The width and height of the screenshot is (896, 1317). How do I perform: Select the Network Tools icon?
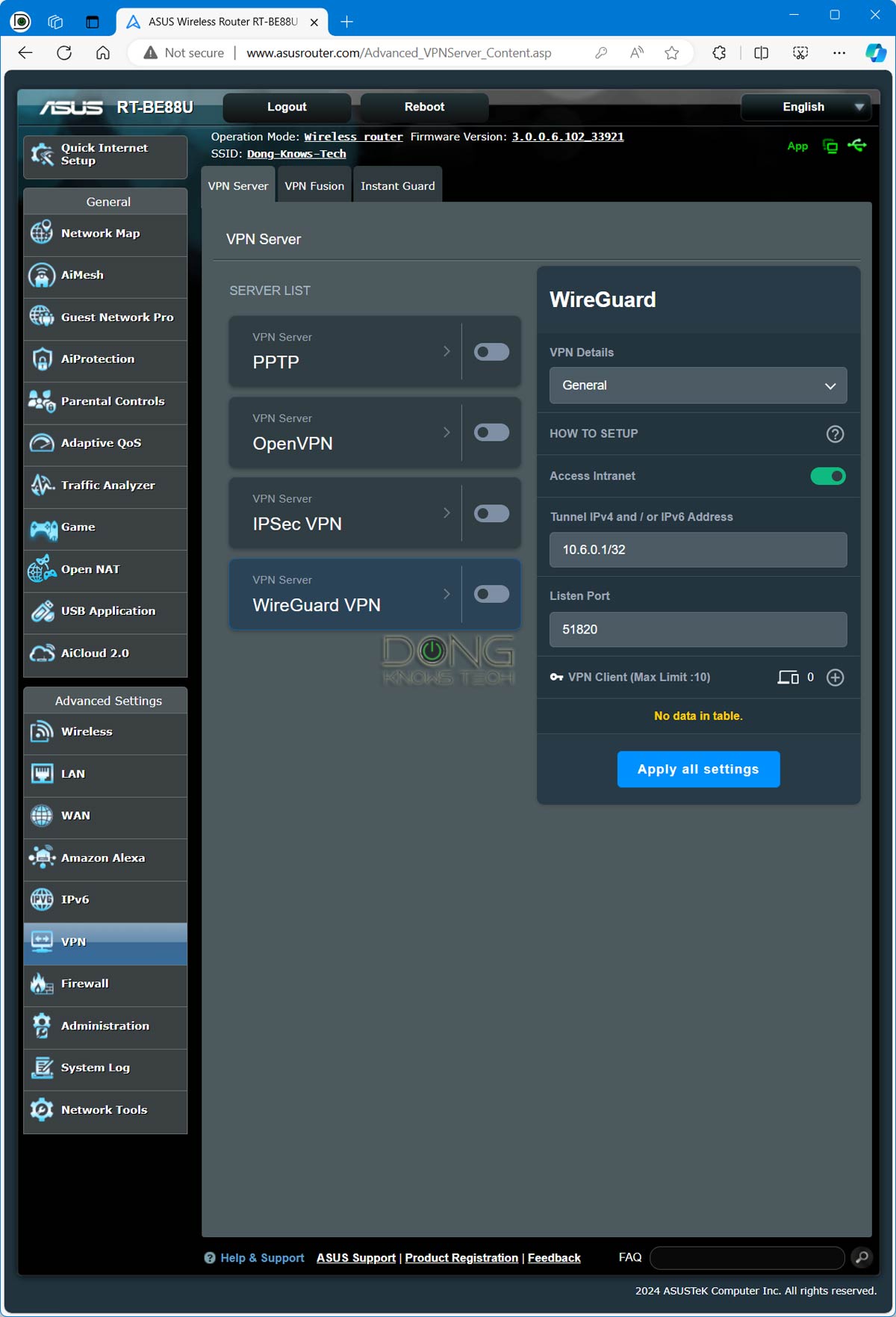click(42, 1109)
